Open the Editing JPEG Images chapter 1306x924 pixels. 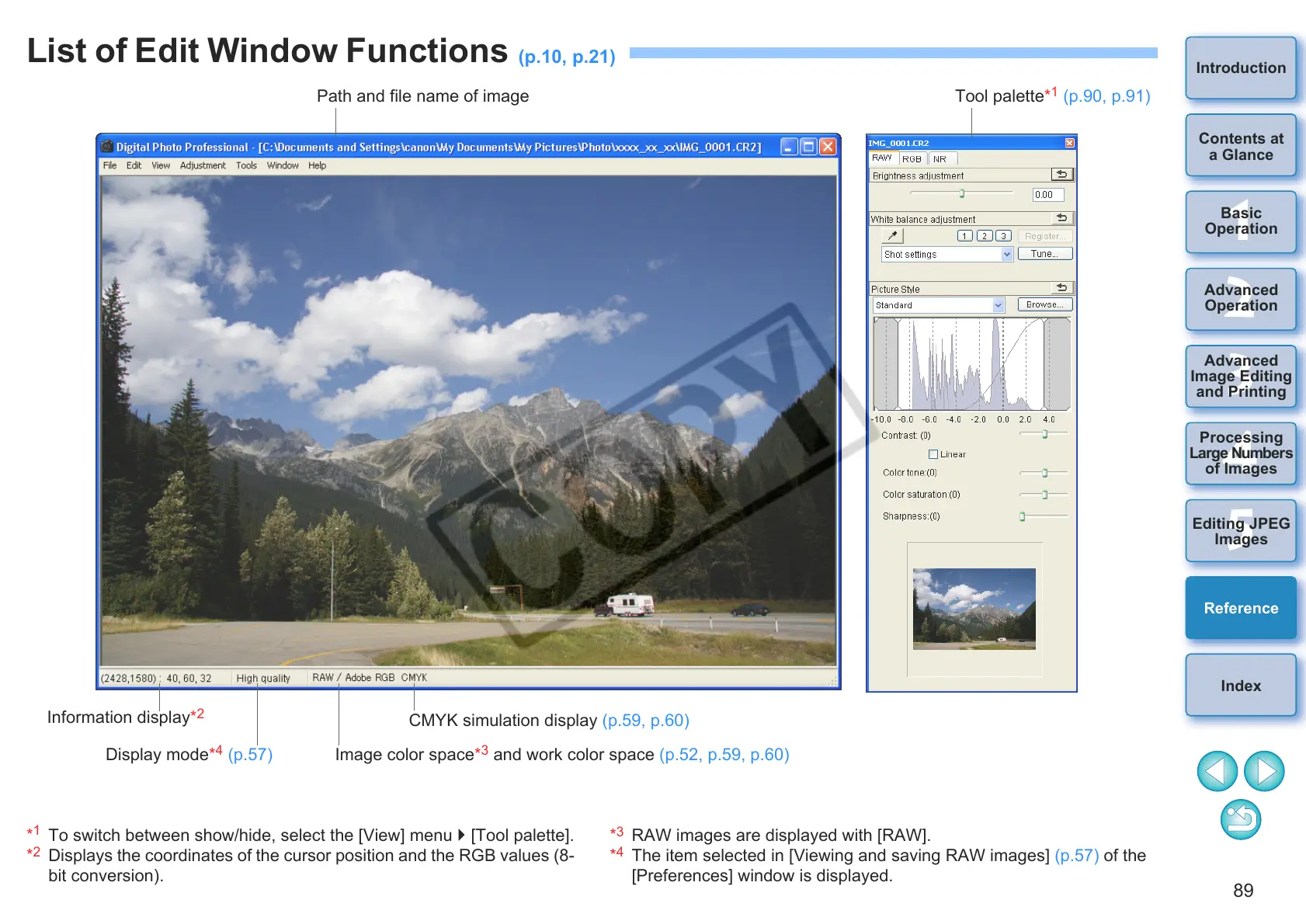[x=1241, y=531]
